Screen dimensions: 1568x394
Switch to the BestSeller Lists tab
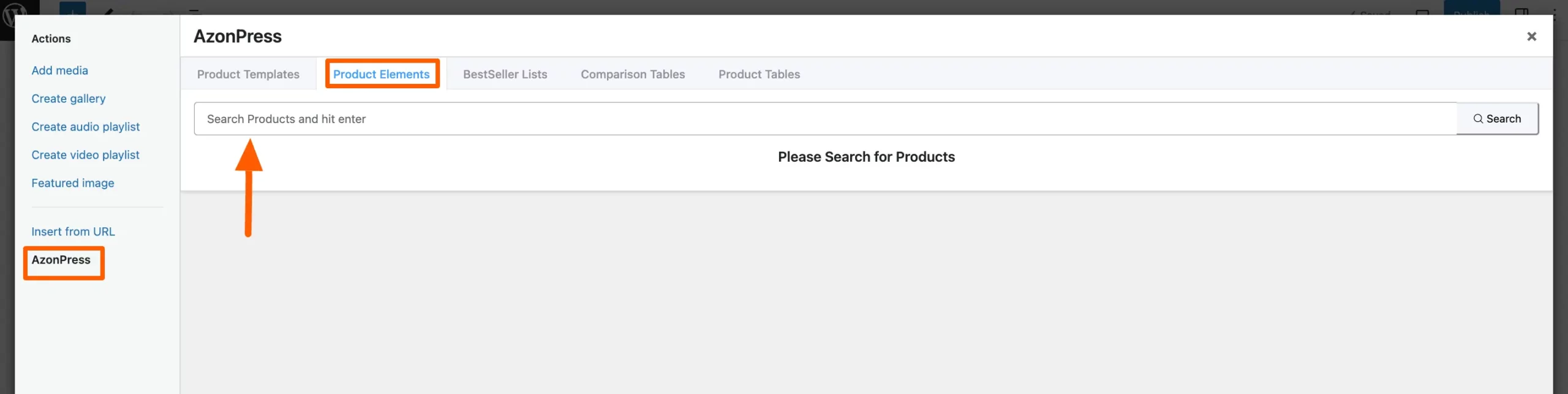click(505, 74)
